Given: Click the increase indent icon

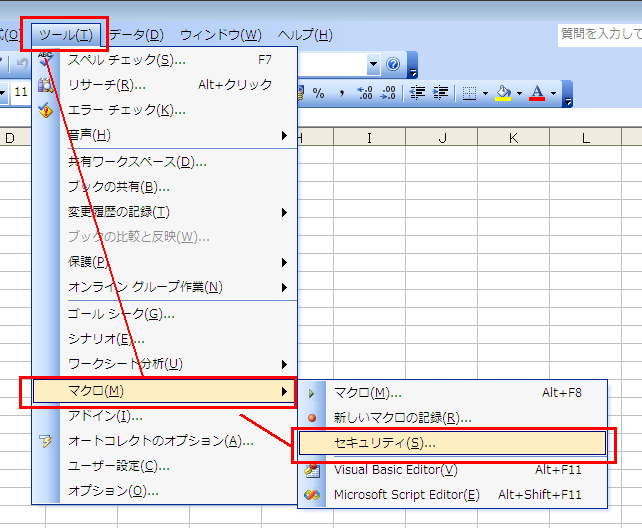Looking at the screenshot, I should [439, 93].
